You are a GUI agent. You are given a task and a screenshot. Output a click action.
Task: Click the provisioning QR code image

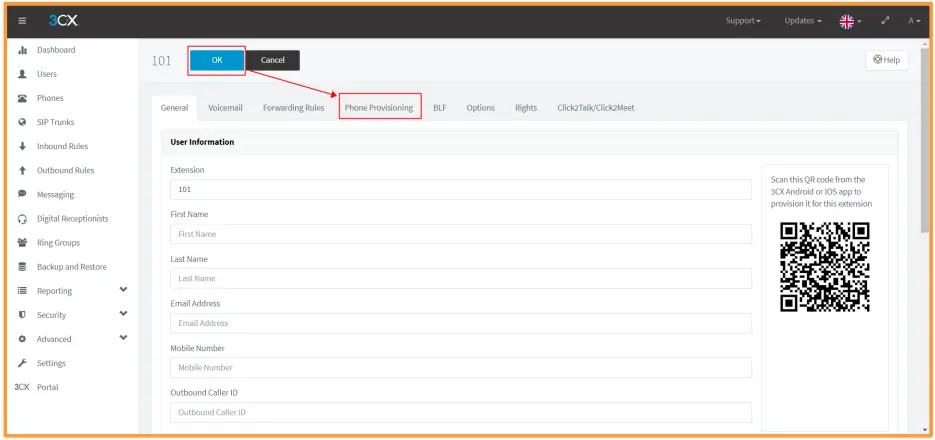coord(825,267)
